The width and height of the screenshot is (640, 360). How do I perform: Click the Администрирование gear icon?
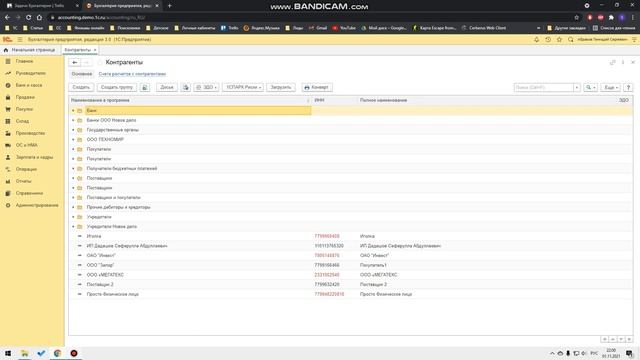[x=8, y=205]
